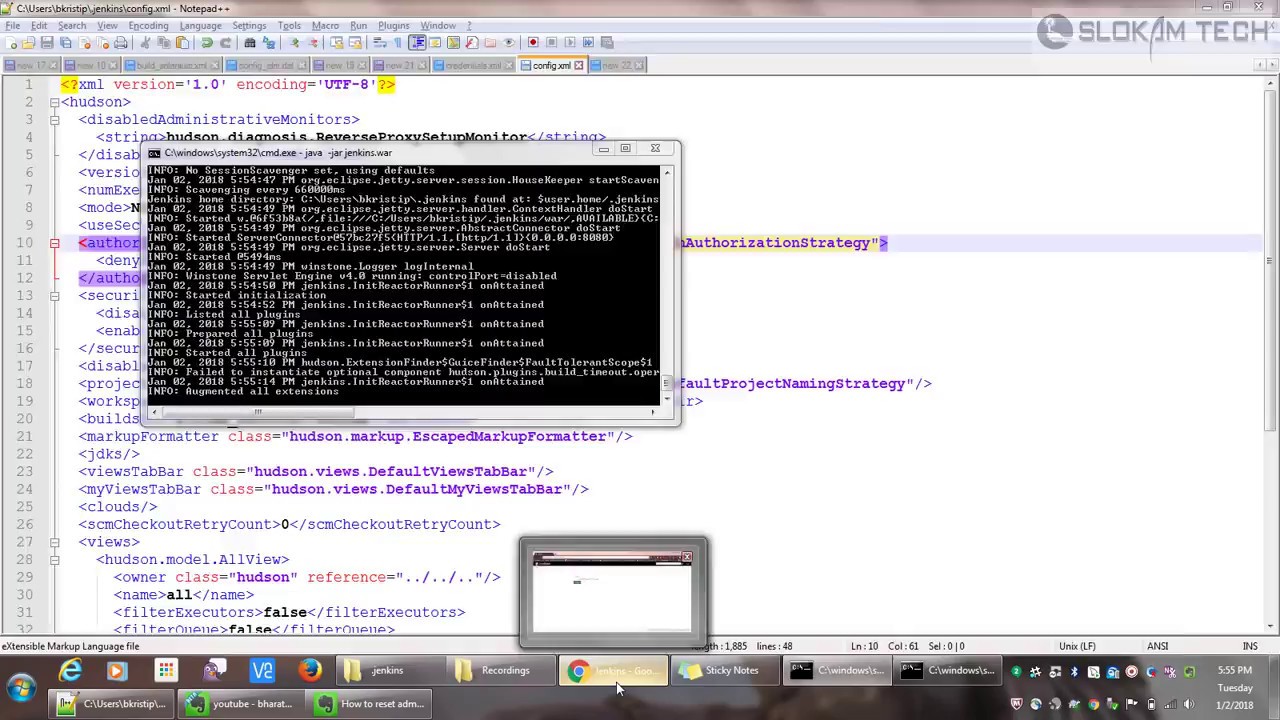Open the Language menu
This screenshot has width=1280, height=720.
[x=200, y=25]
